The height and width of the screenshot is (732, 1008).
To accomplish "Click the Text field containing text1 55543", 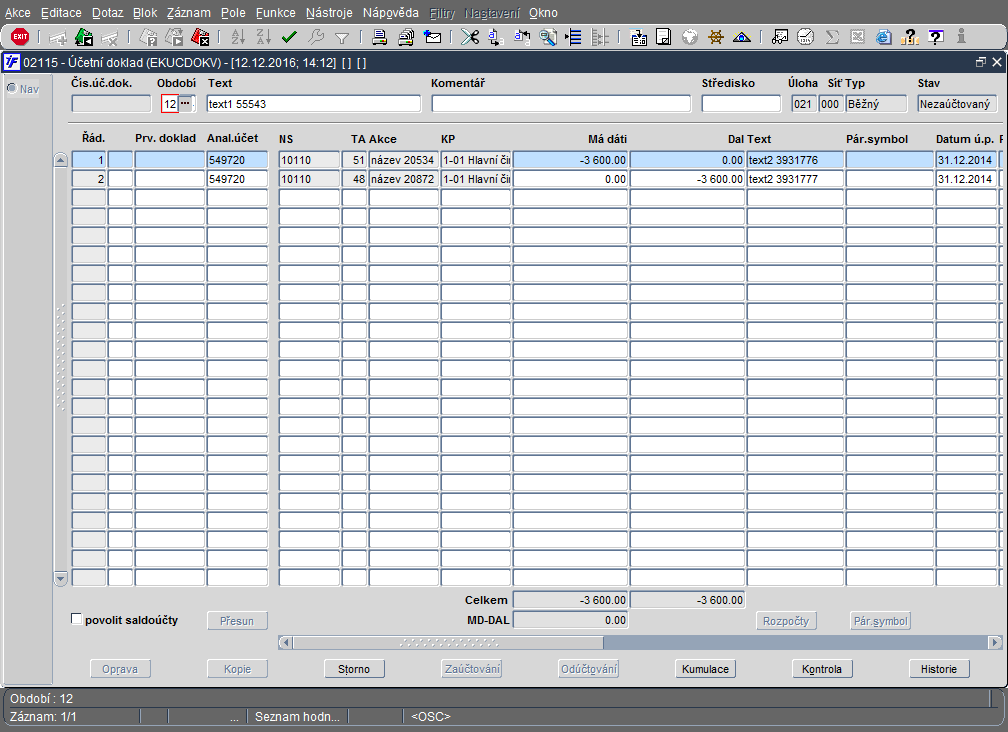I will [x=314, y=103].
